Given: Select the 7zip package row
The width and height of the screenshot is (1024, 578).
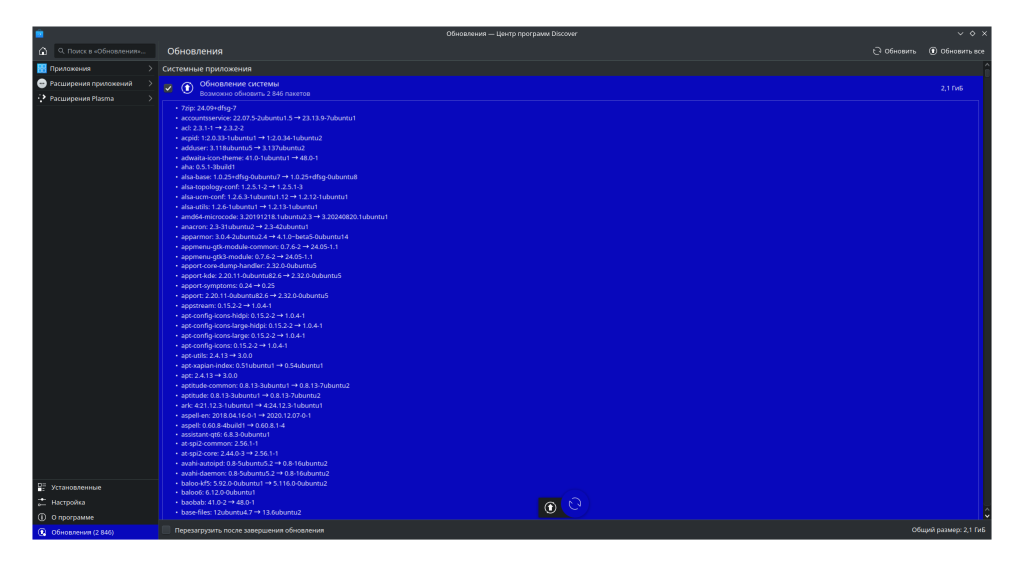Looking at the screenshot, I should coord(208,108).
